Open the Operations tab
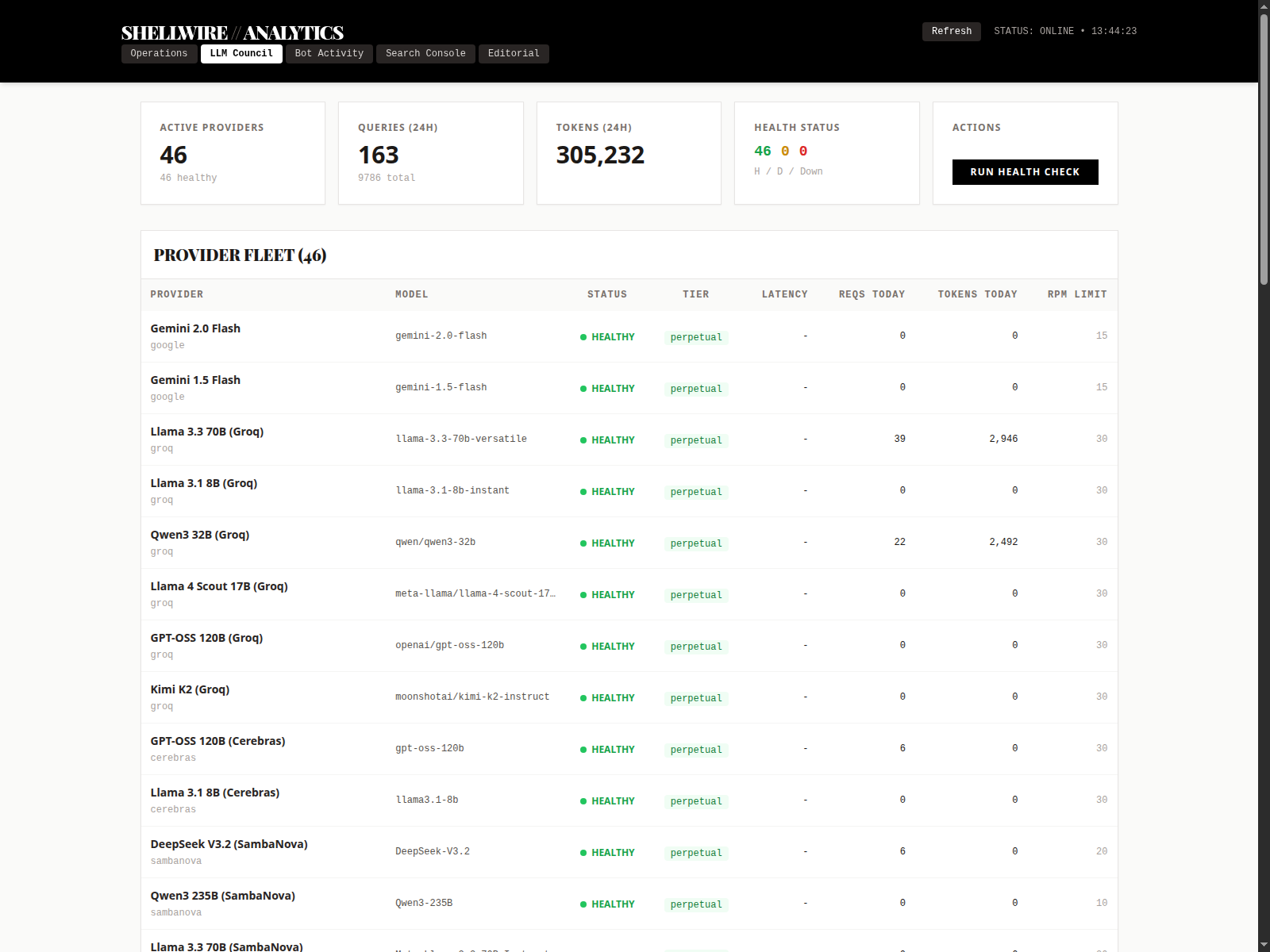The width and height of the screenshot is (1270, 952). (x=159, y=53)
